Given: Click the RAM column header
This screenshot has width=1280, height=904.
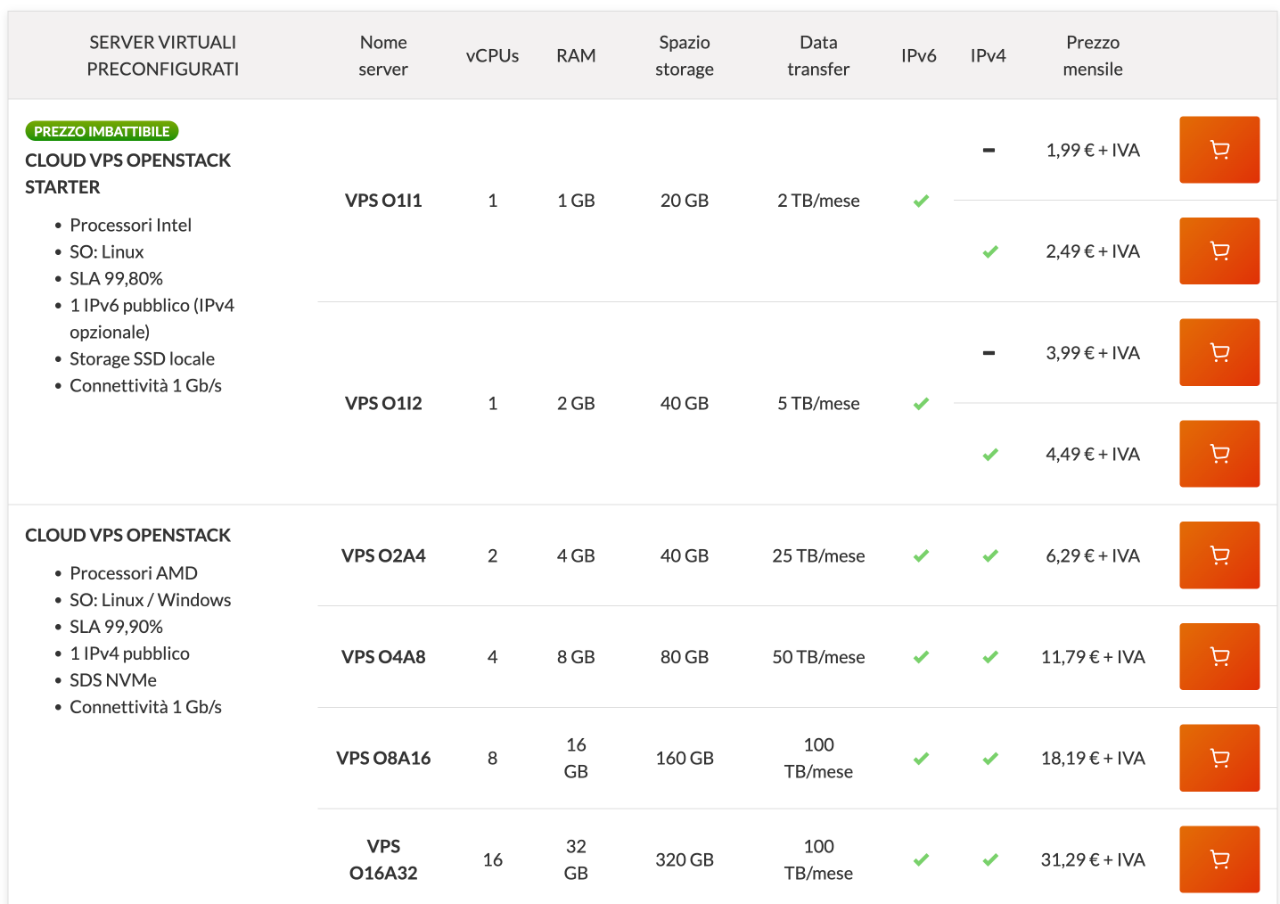Looking at the screenshot, I should coord(576,56).
